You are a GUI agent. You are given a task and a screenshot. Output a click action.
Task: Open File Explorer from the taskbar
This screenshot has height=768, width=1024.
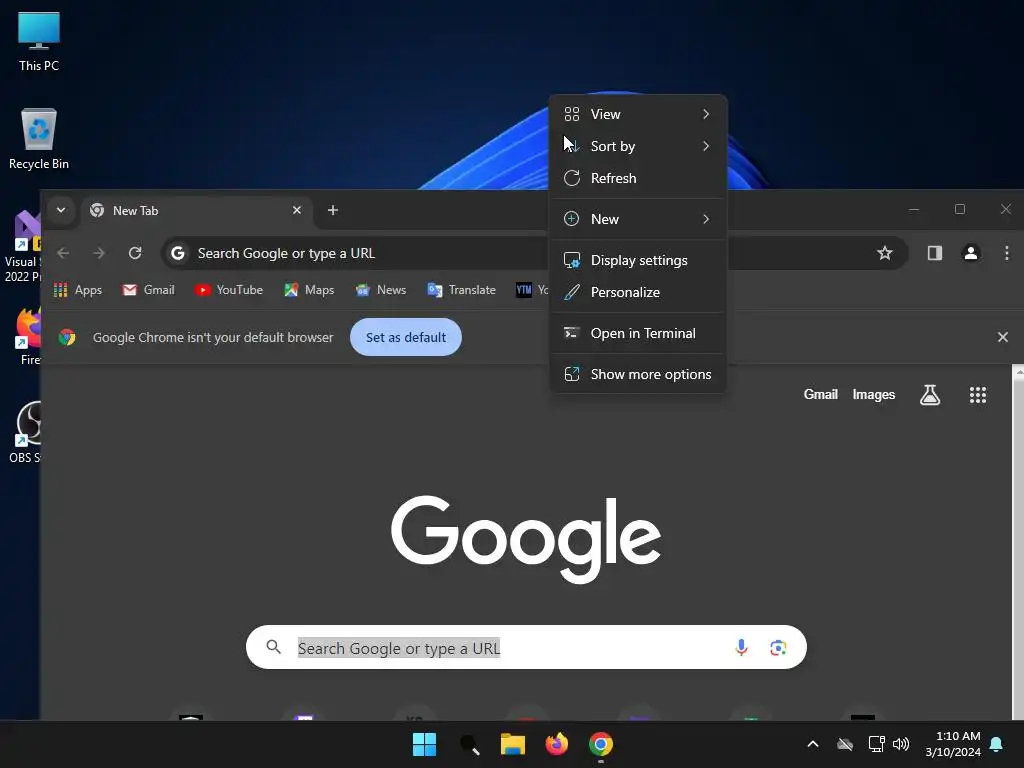pos(513,744)
